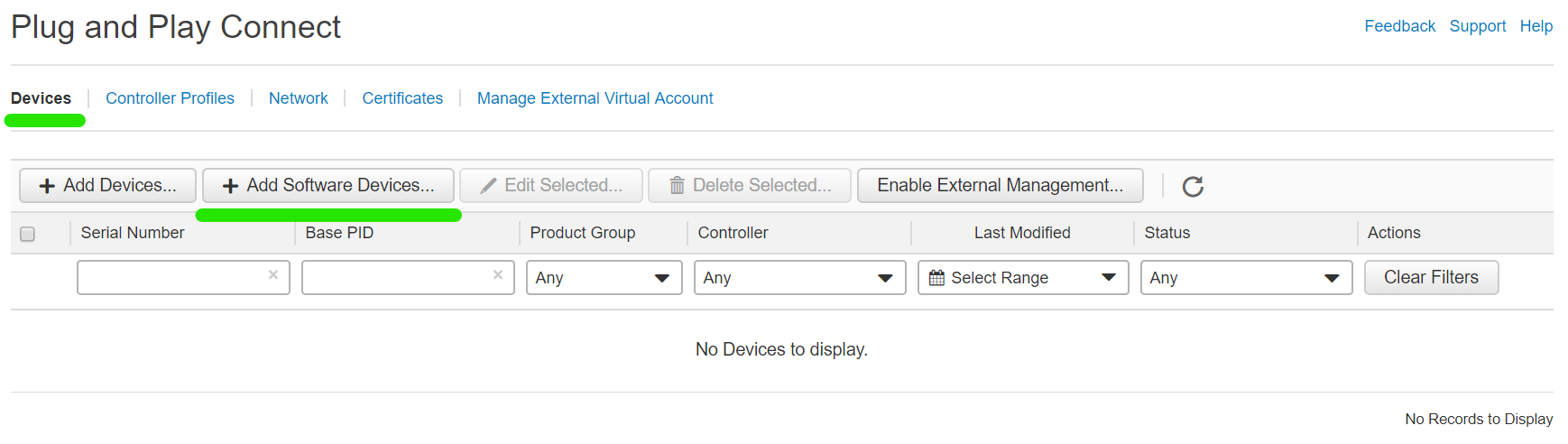This screenshot has height=444, width=1568.
Task: Toggle the select-all devices checkbox
Action: tap(27, 234)
